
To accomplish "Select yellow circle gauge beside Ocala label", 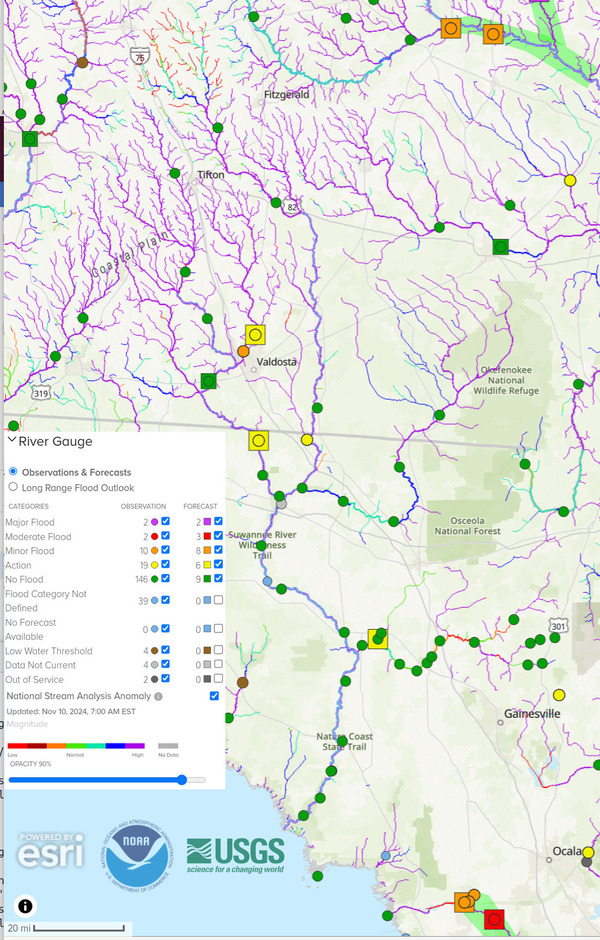I will point(589,852).
